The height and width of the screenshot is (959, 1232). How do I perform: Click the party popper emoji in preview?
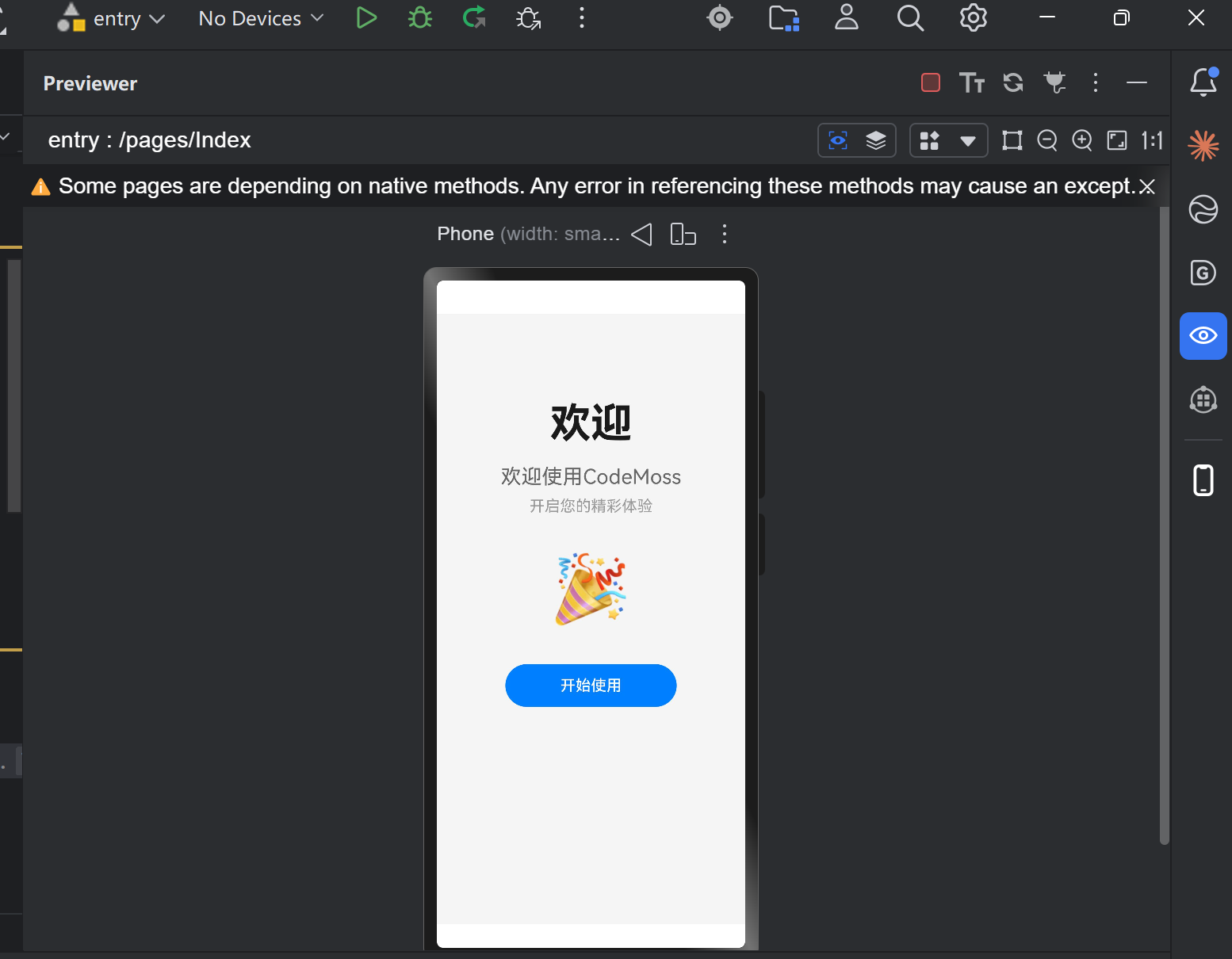click(x=591, y=590)
